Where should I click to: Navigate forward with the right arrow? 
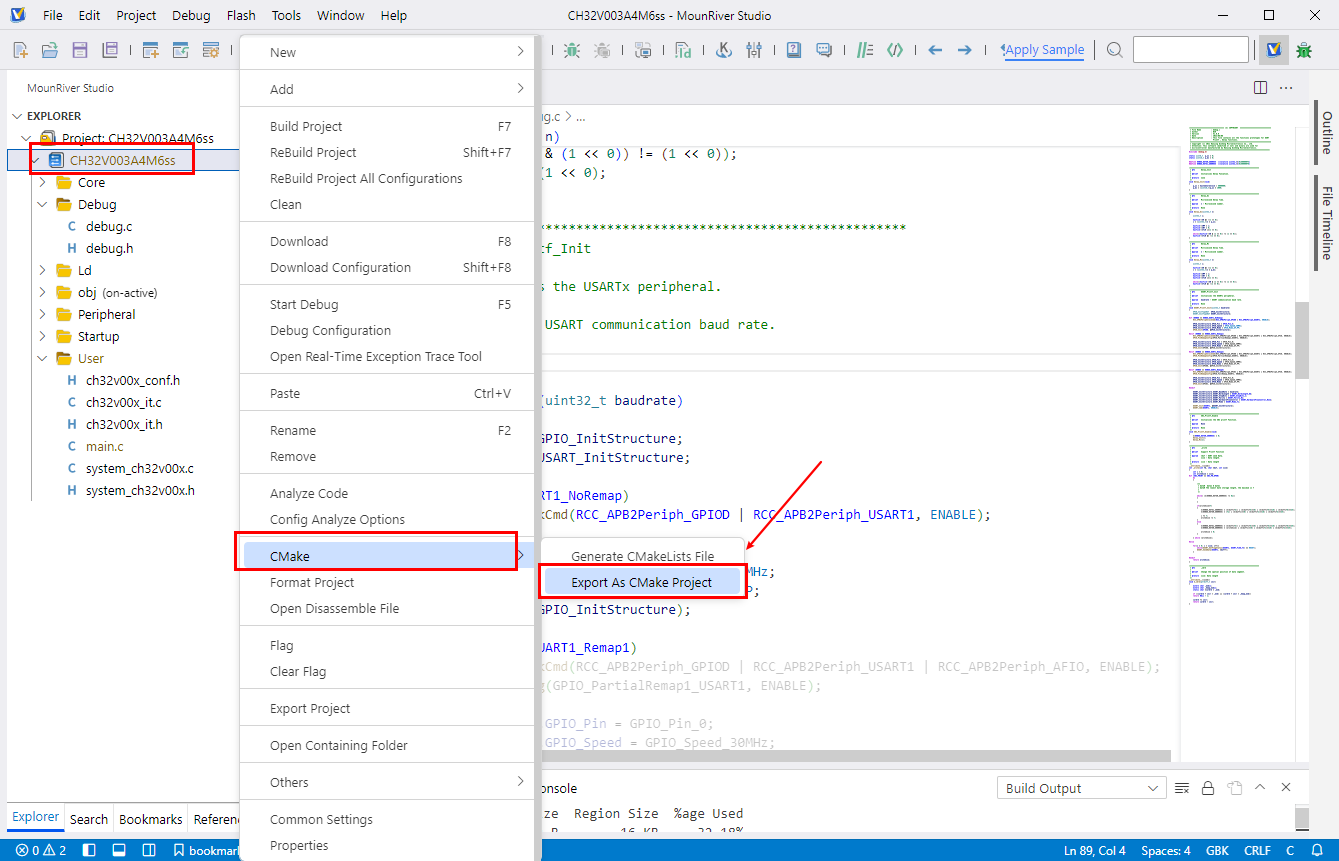point(965,50)
